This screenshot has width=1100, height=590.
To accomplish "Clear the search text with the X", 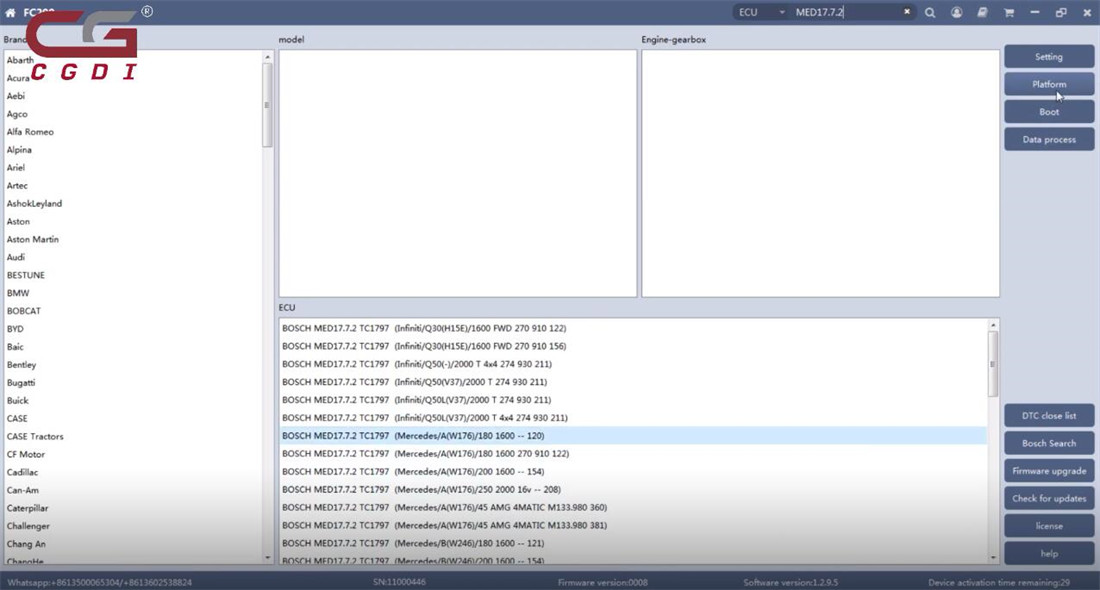I will tap(906, 12).
